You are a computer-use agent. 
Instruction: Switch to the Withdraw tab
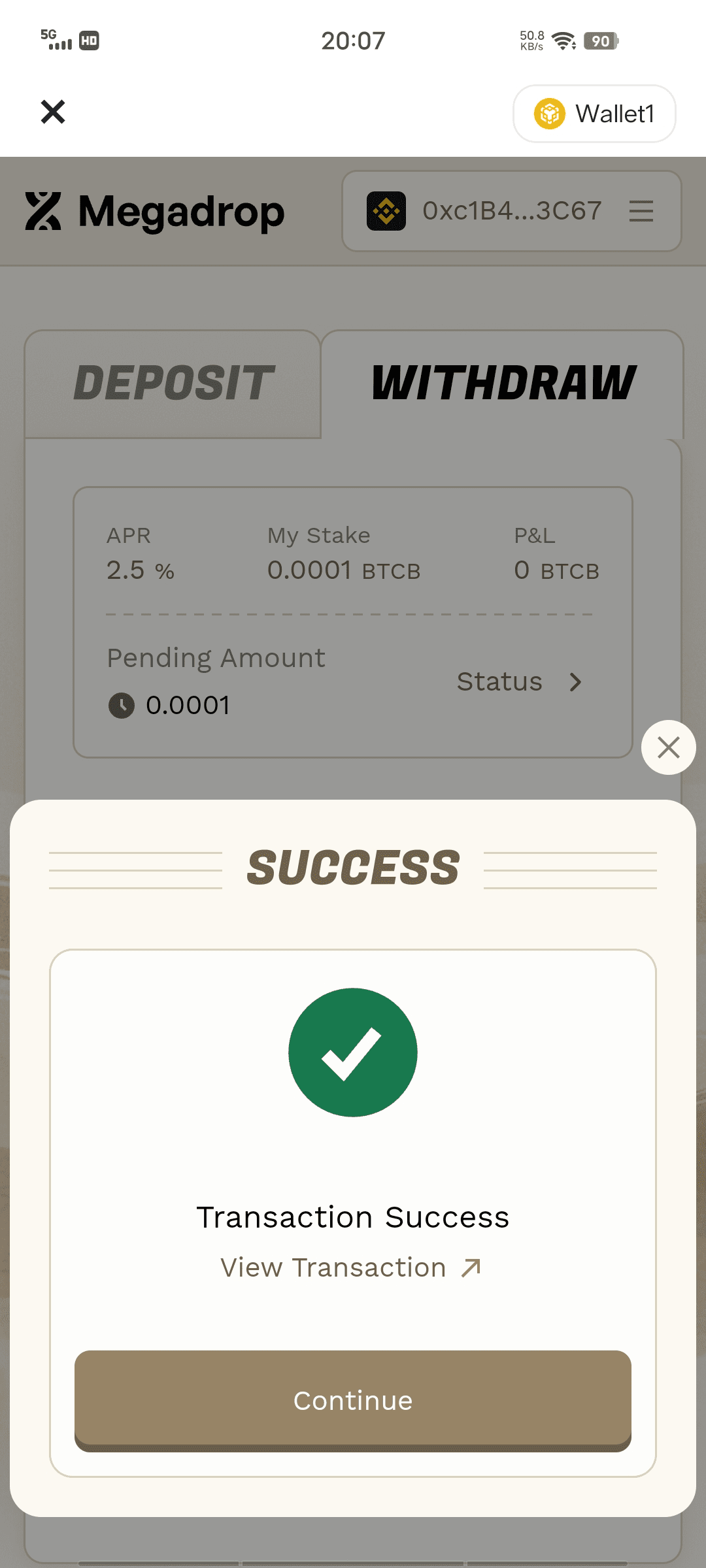click(503, 384)
